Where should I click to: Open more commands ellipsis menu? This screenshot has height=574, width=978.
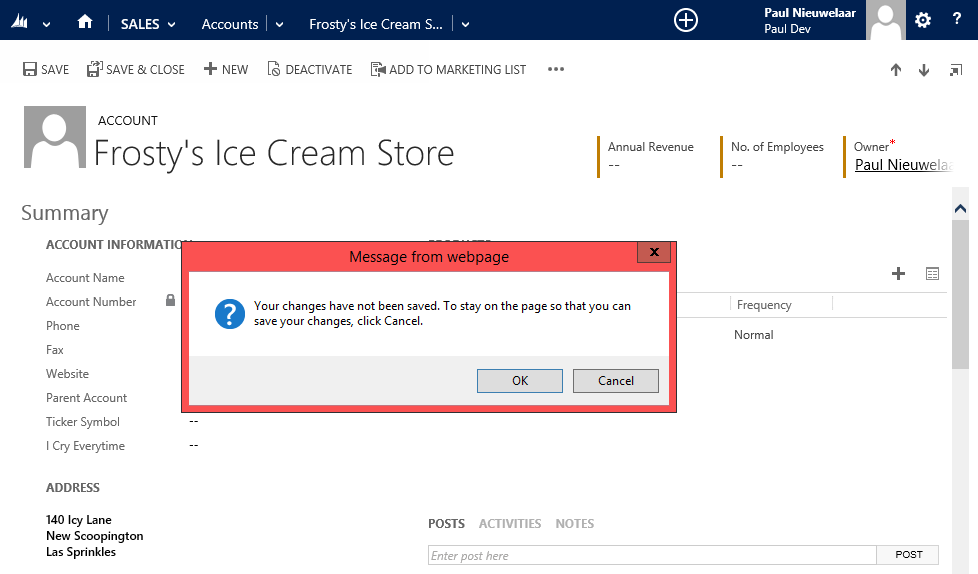[x=556, y=70]
